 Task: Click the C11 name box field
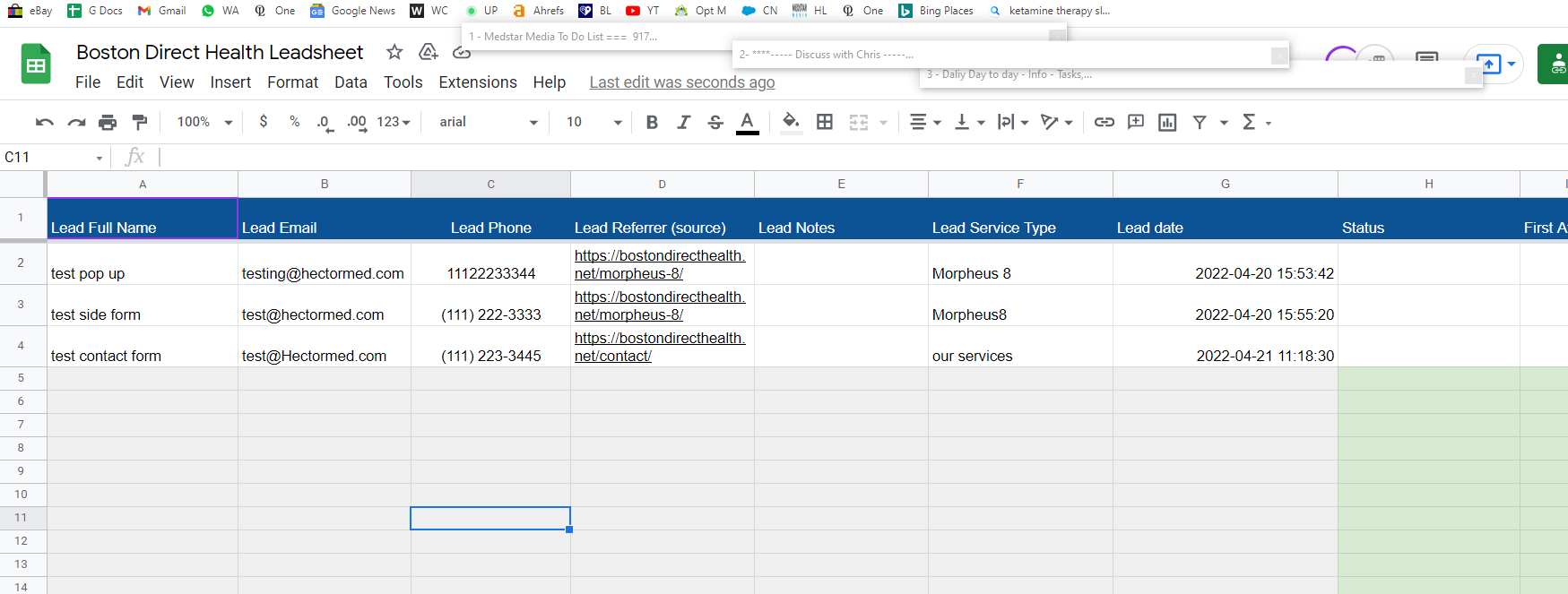click(54, 157)
